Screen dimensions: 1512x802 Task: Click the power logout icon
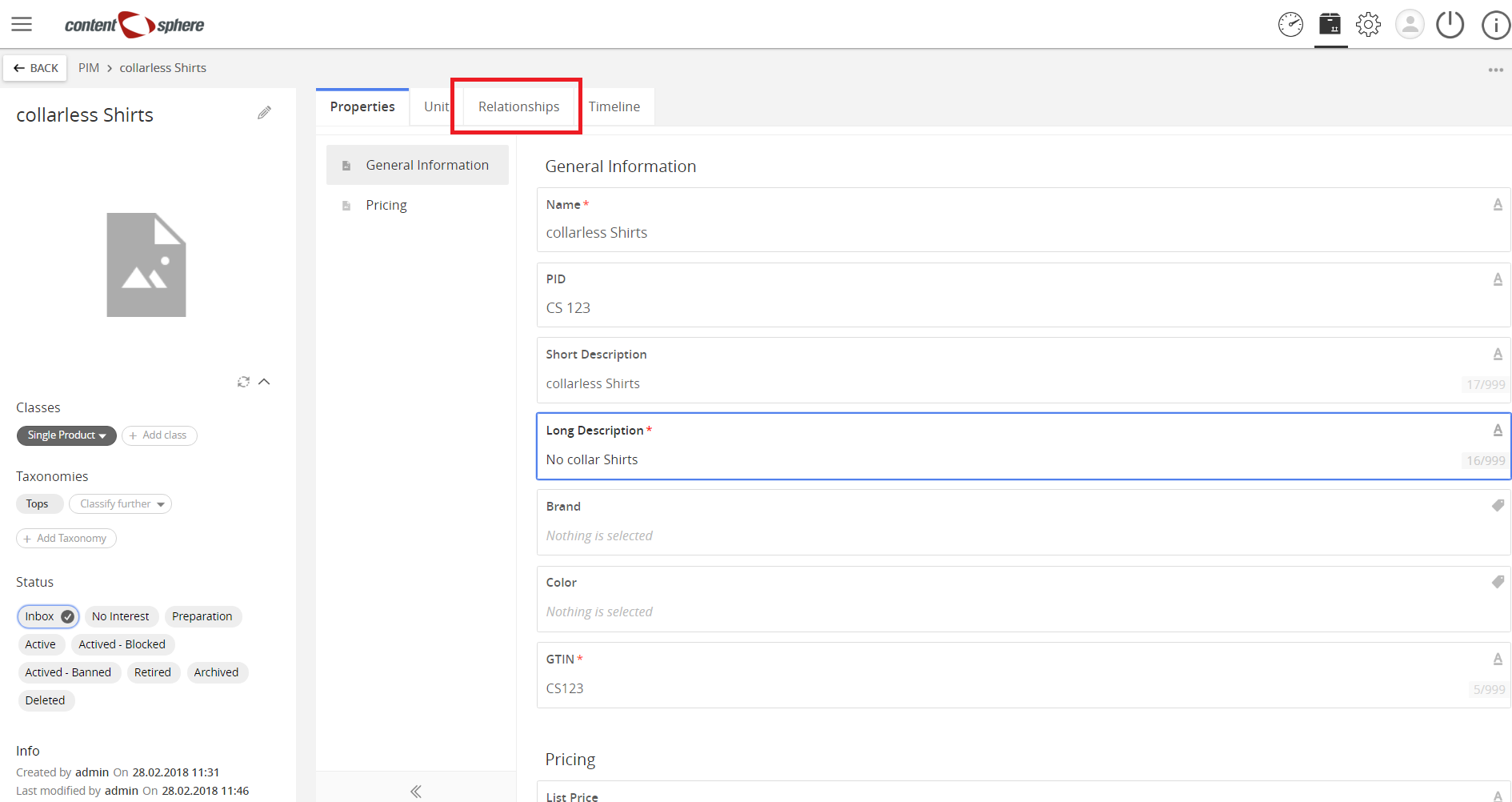point(1450,24)
